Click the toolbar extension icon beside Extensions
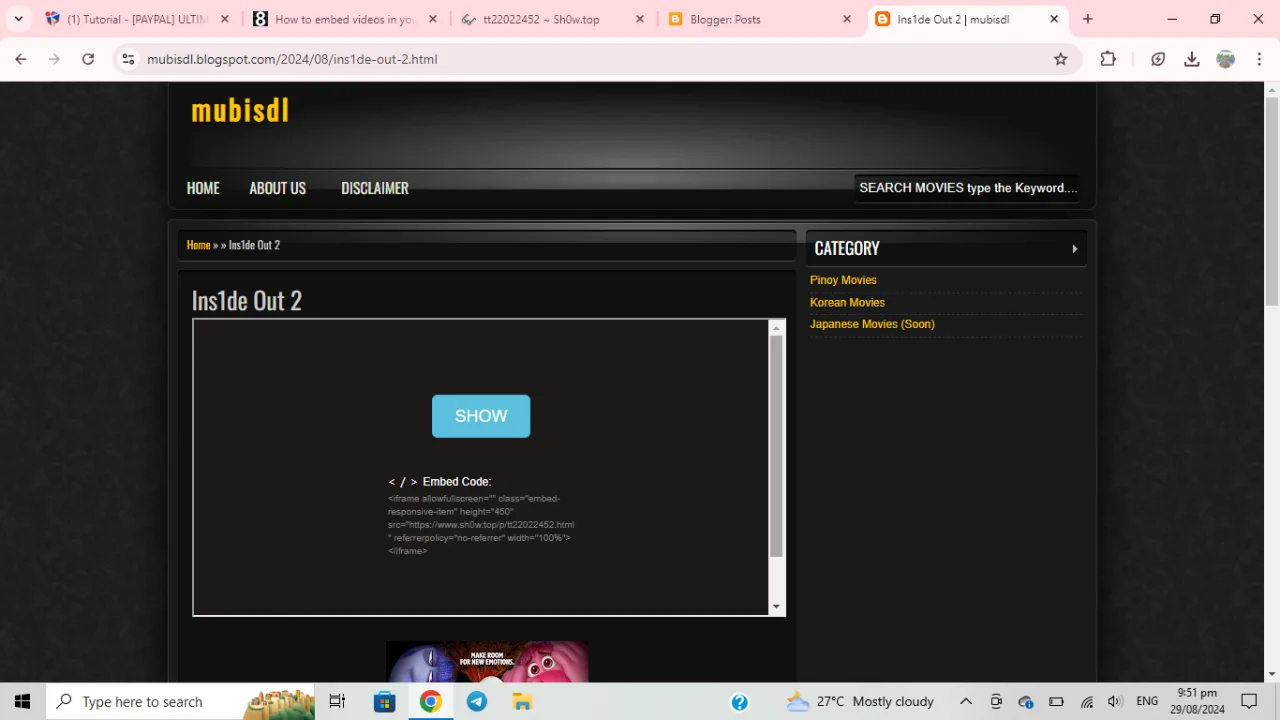This screenshot has height=720, width=1280. coord(1158,59)
